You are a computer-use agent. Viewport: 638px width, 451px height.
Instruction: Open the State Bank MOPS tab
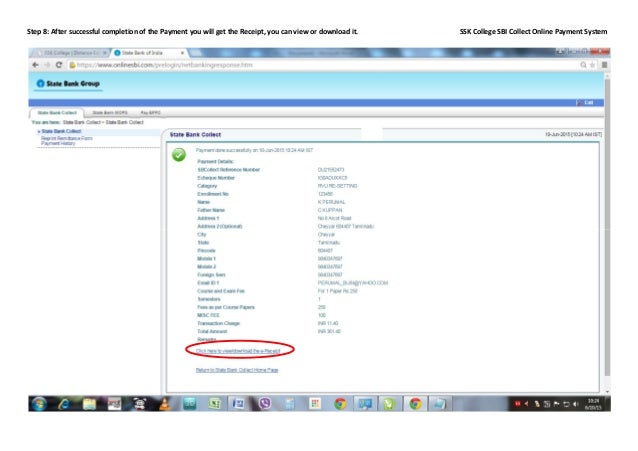click(x=110, y=113)
